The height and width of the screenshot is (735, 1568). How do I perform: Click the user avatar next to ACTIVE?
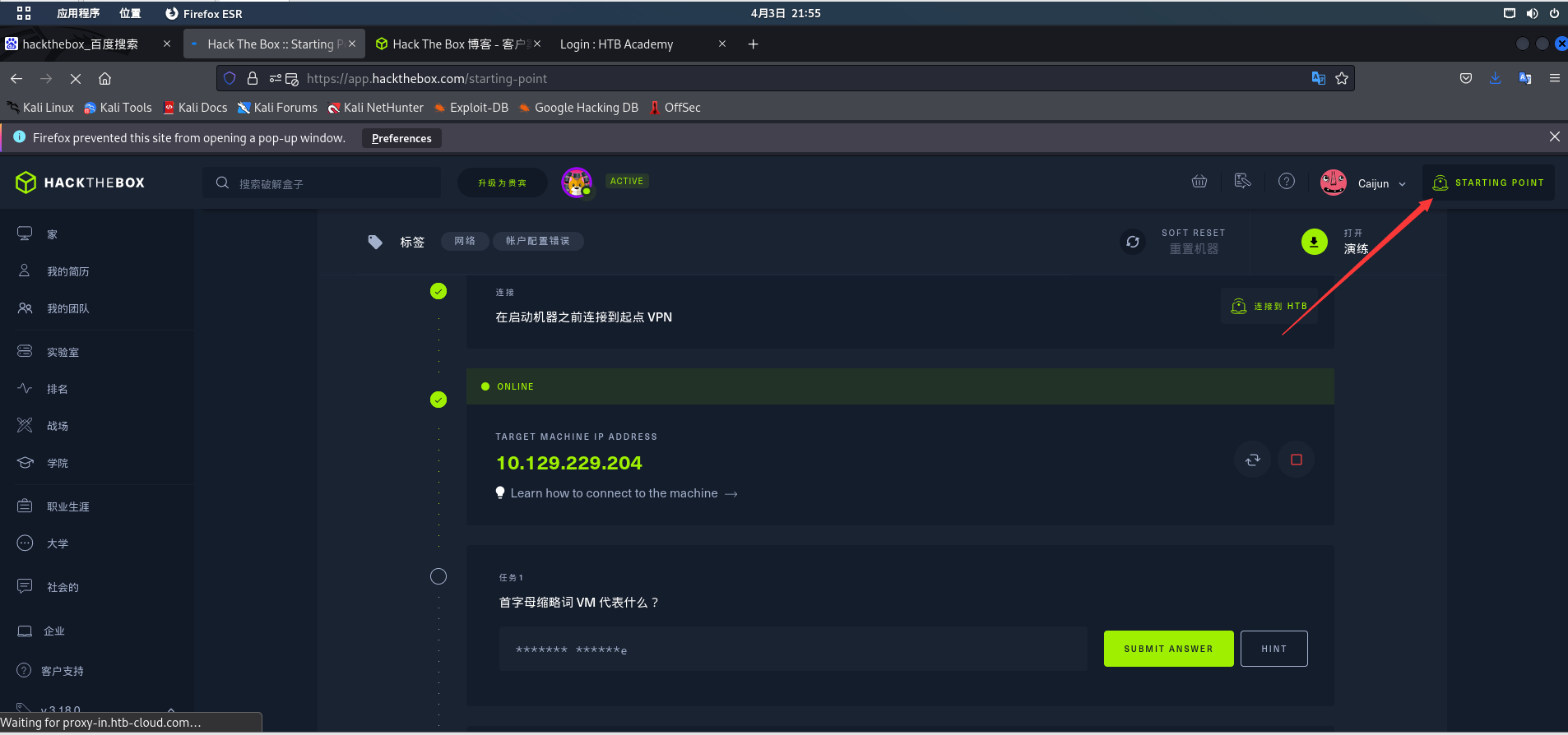(577, 182)
